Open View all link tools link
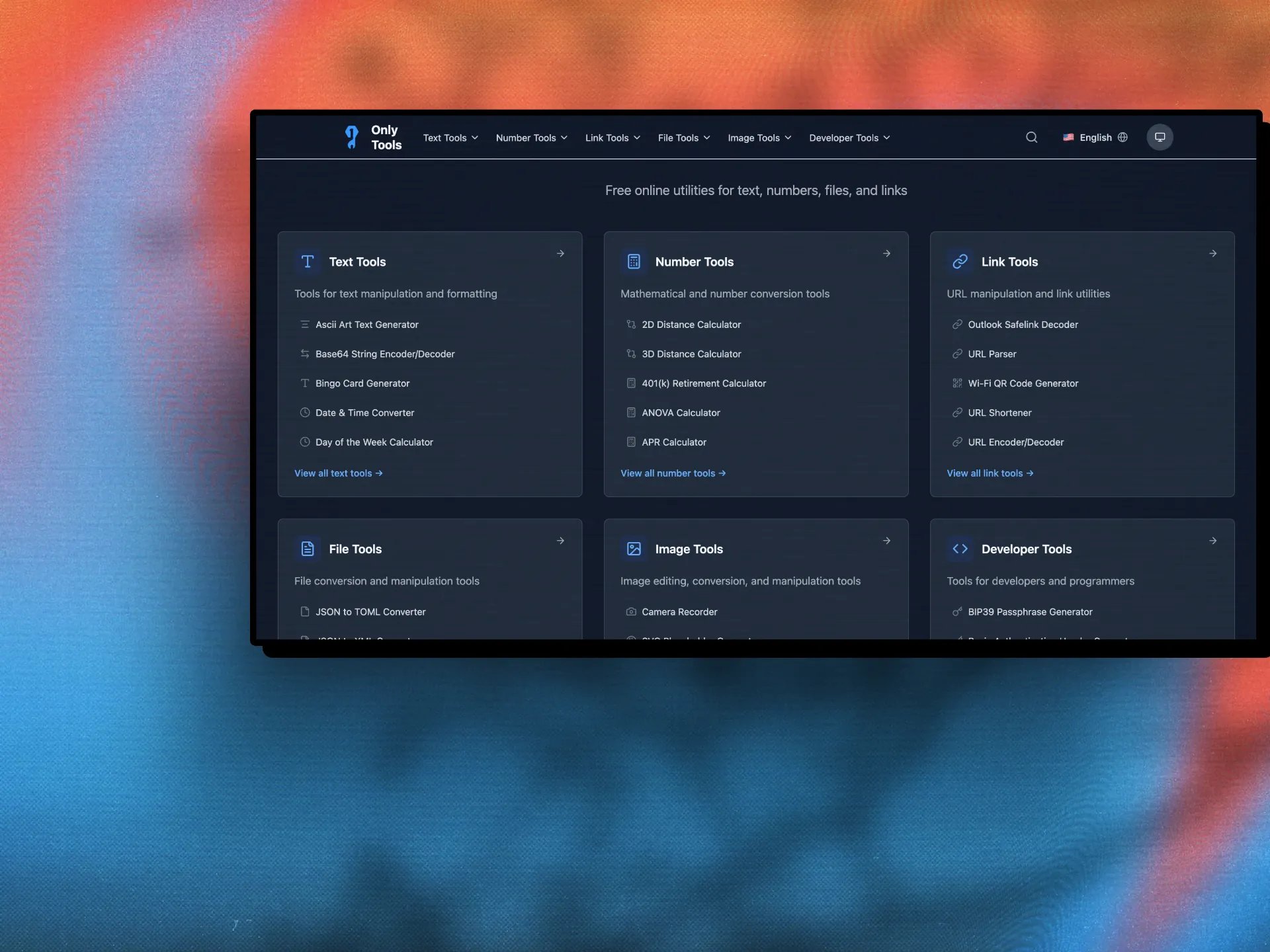1270x952 pixels. point(990,473)
